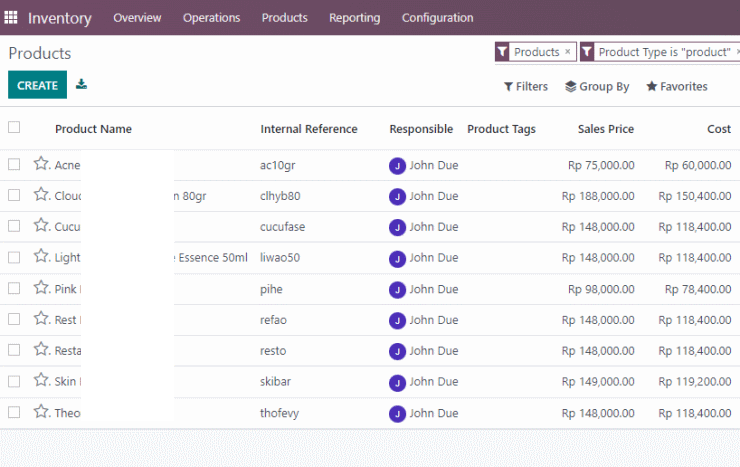Click cost Rp 60,000.00 cell
This screenshot has height=467, width=740.
click(698, 165)
